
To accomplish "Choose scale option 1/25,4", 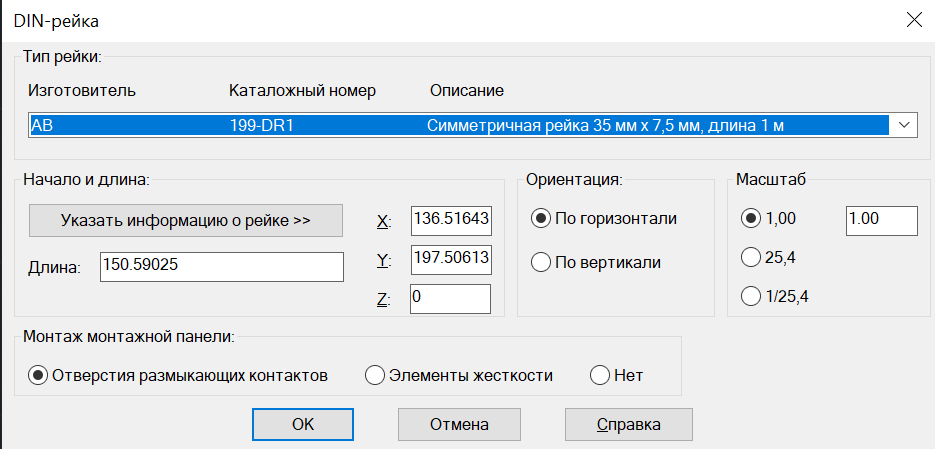I will click(774, 296).
